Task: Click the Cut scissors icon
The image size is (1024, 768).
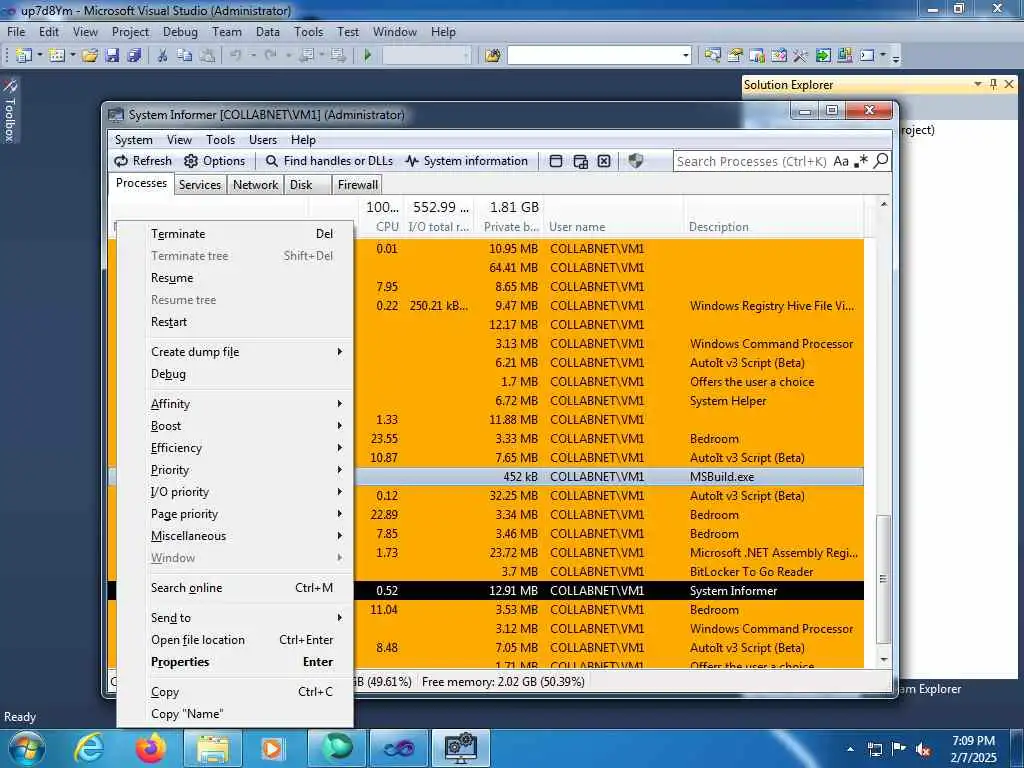Action: [163, 56]
